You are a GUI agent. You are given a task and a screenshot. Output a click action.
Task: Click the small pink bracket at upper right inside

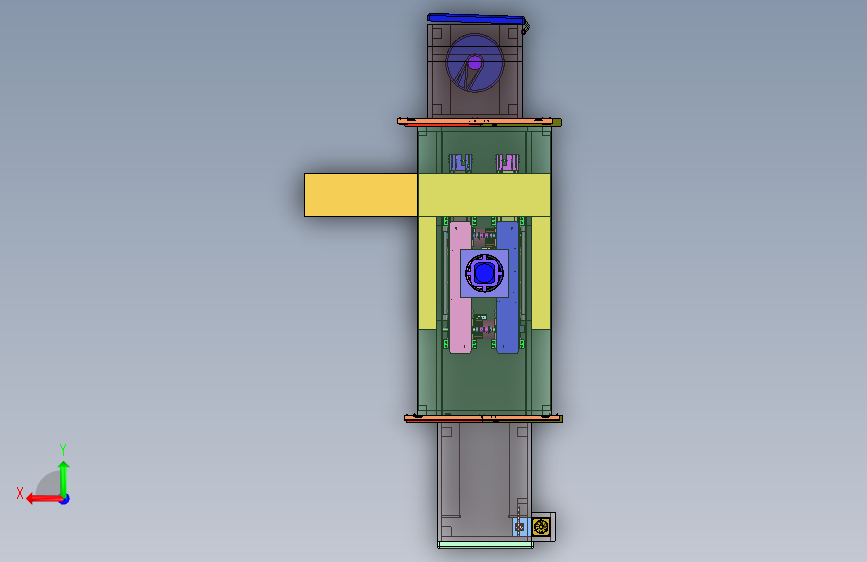tap(507, 163)
